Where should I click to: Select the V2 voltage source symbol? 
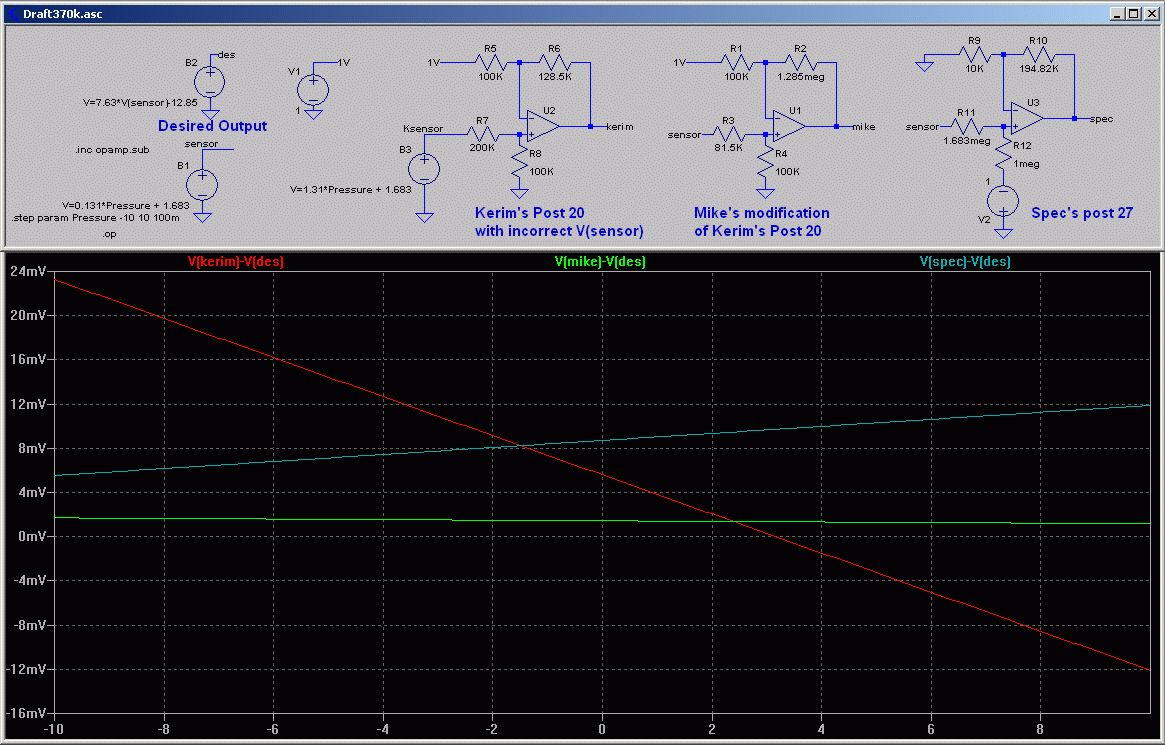pos(1003,200)
